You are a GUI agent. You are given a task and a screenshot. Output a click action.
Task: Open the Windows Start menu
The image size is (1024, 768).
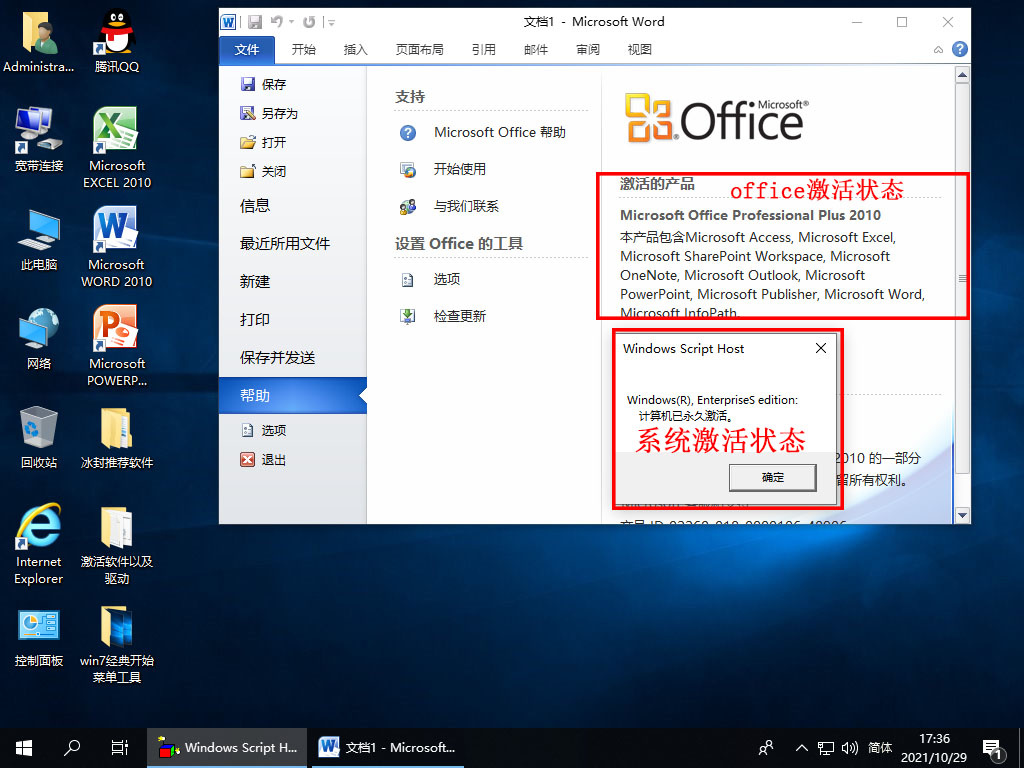click(x=24, y=748)
